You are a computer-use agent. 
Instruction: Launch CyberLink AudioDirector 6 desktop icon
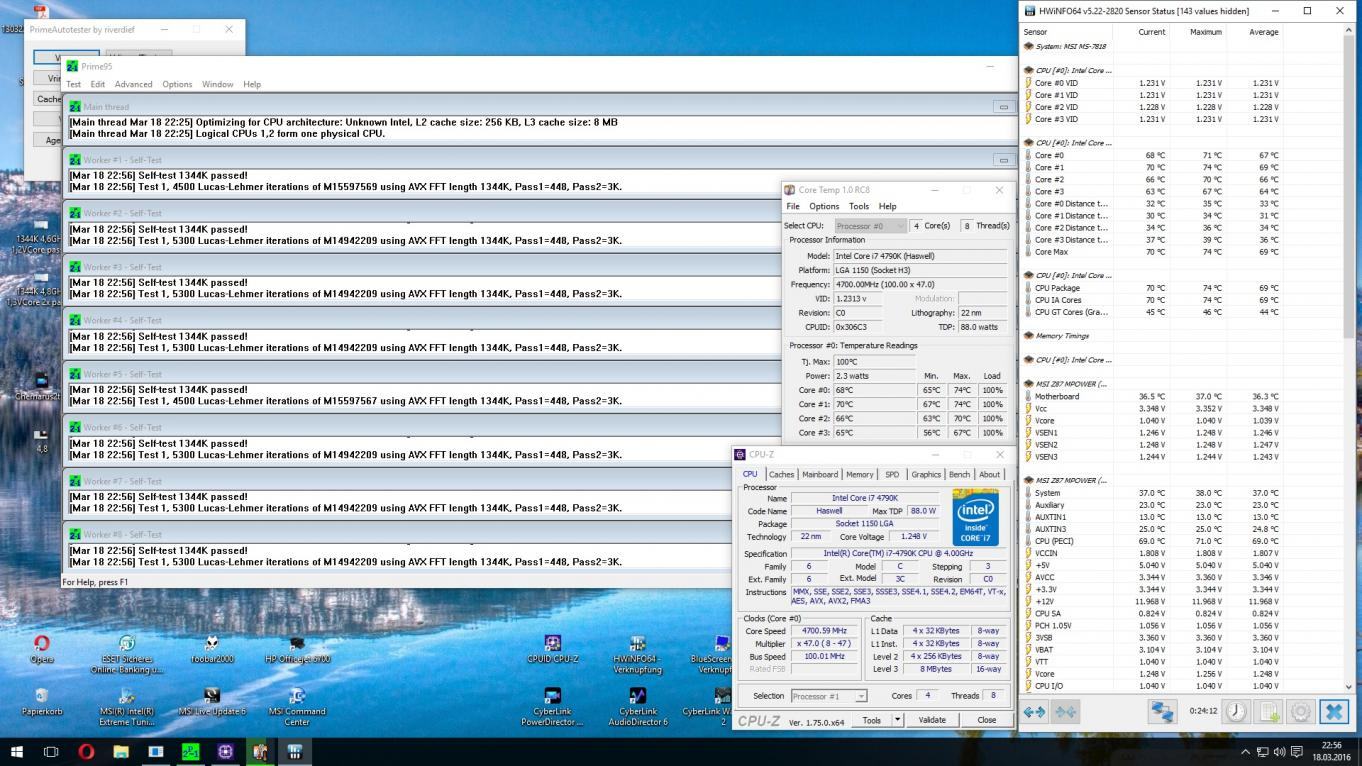pos(637,707)
